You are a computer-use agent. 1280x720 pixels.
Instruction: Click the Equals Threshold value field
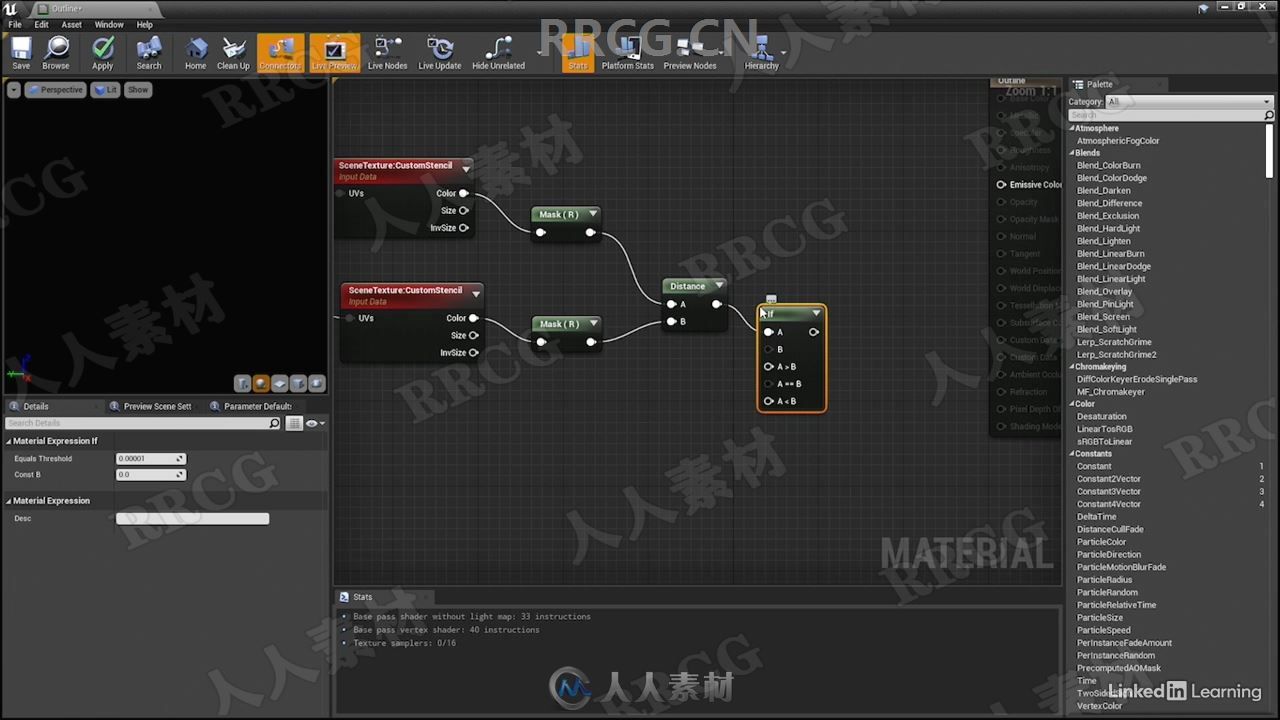coord(151,459)
